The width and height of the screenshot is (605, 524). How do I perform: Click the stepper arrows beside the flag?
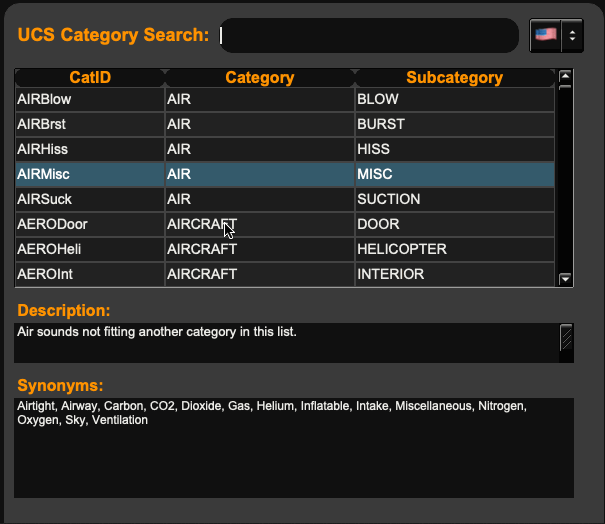pos(572,36)
